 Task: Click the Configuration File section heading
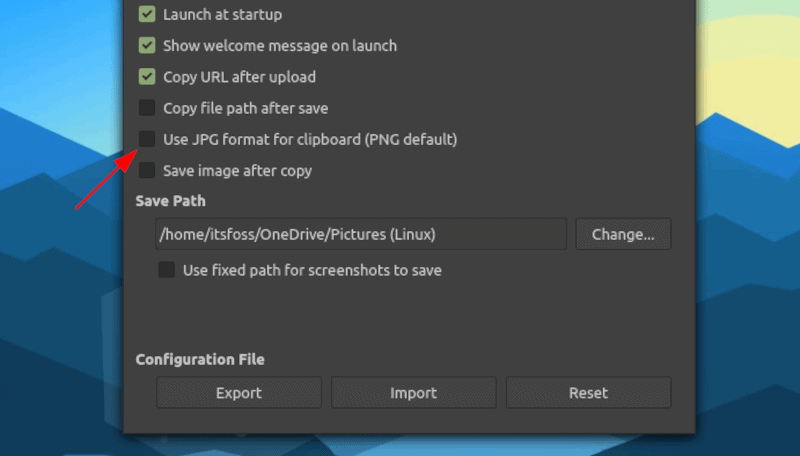tap(200, 360)
